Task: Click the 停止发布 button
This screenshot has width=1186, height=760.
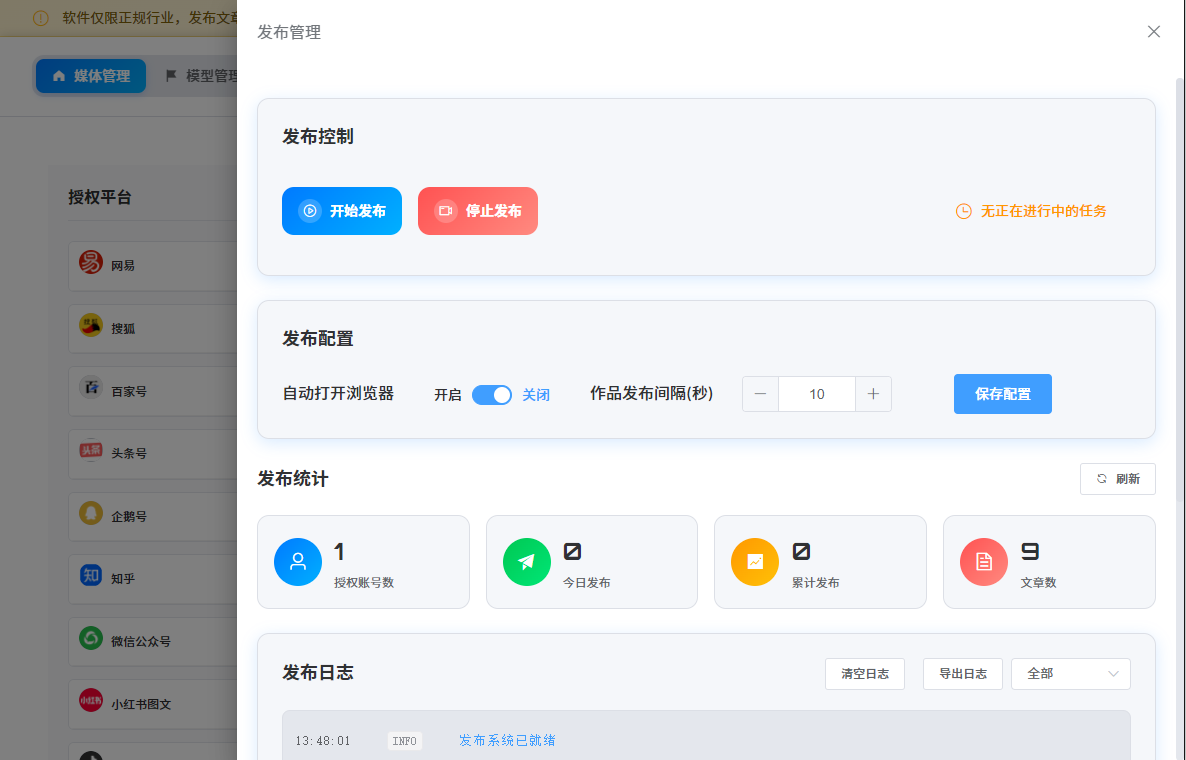Action: [x=478, y=211]
